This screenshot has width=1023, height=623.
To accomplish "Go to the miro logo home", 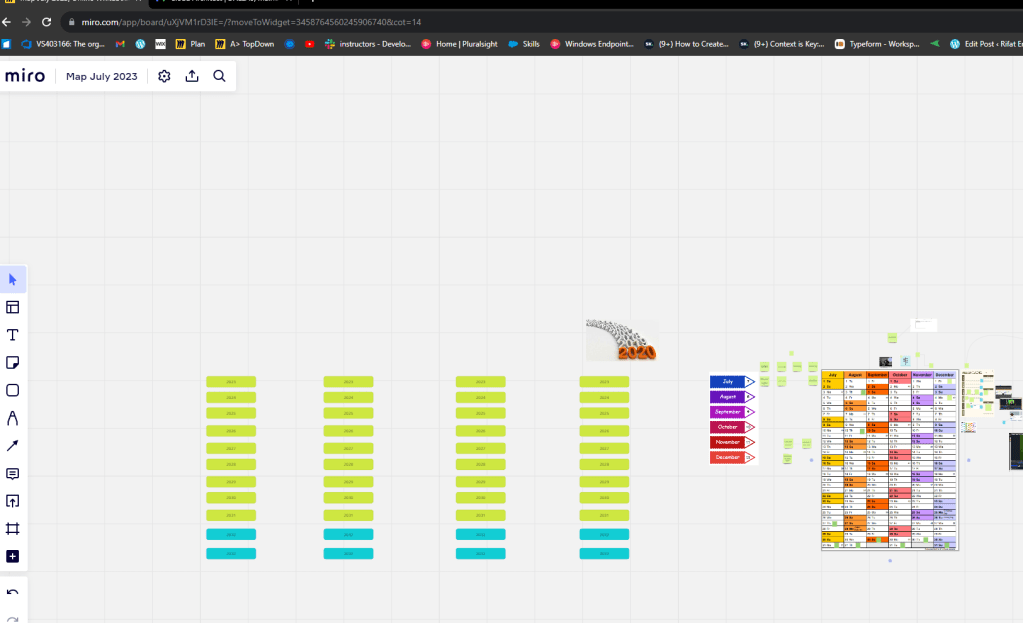I will [25, 76].
